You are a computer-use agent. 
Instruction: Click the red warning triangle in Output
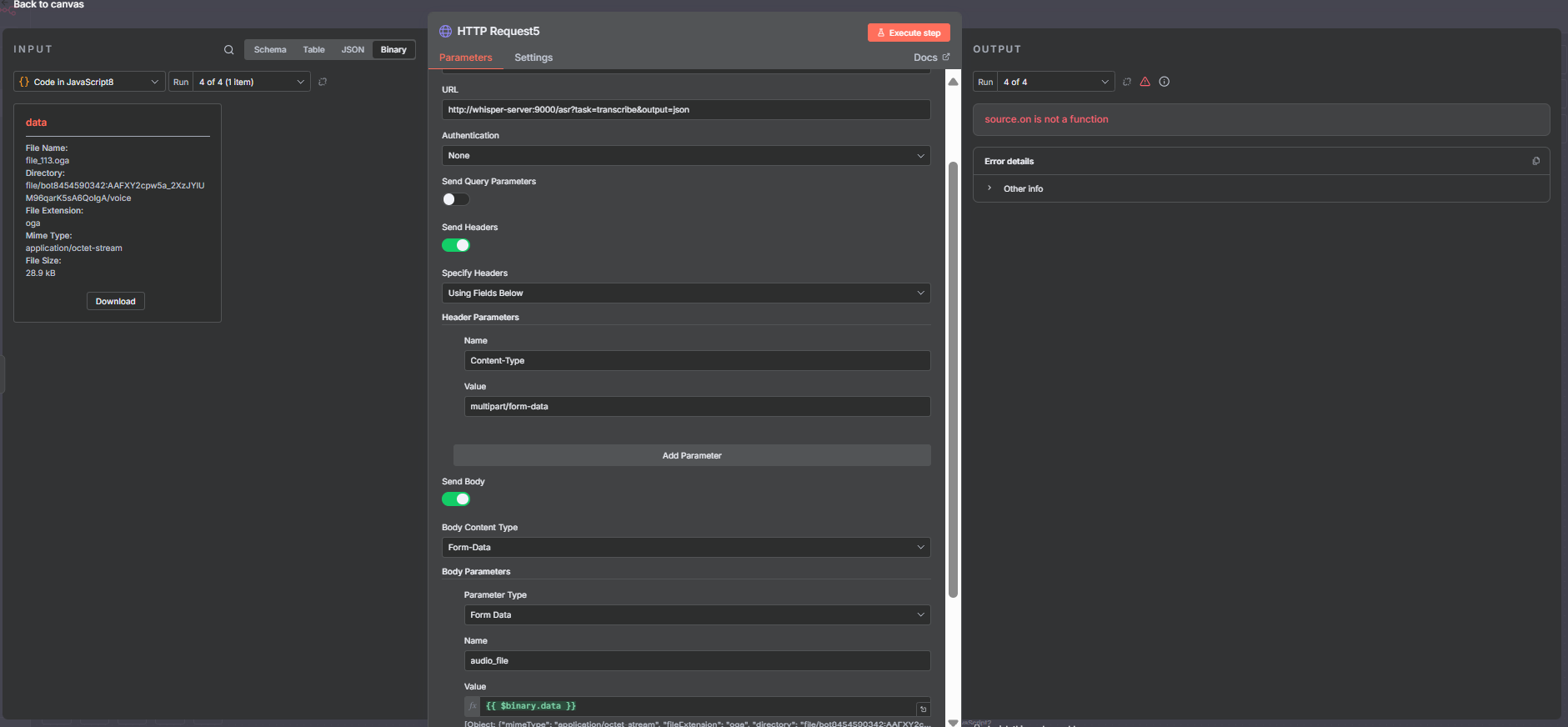pos(1145,82)
